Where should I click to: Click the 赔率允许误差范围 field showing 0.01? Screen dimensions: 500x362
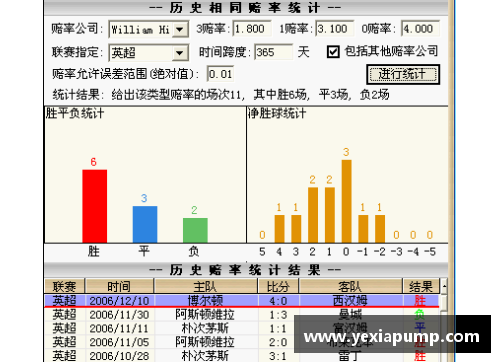(x=220, y=74)
